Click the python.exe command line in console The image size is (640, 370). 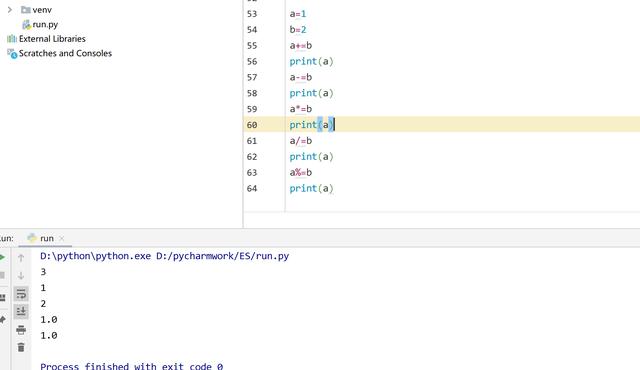point(164,256)
